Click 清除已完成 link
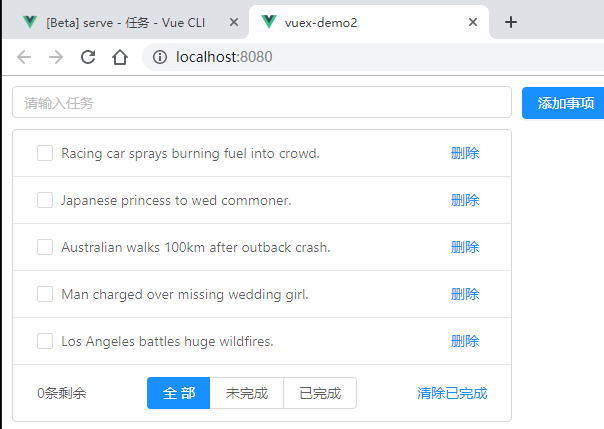Viewport: 604px width, 429px height. [x=452, y=393]
